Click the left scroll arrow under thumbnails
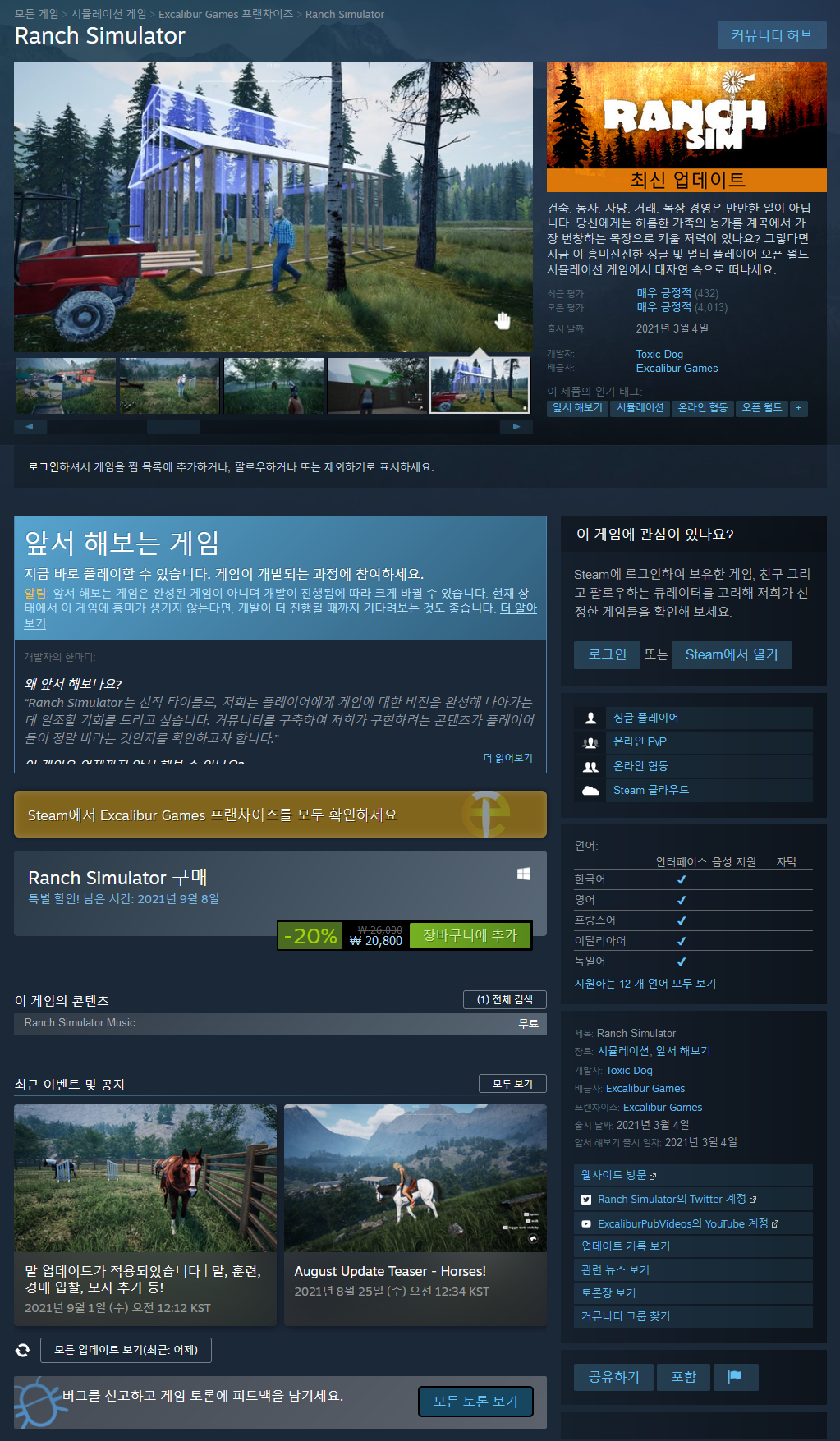The width and height of the screenshot is (840, 1441). [30, 427]
